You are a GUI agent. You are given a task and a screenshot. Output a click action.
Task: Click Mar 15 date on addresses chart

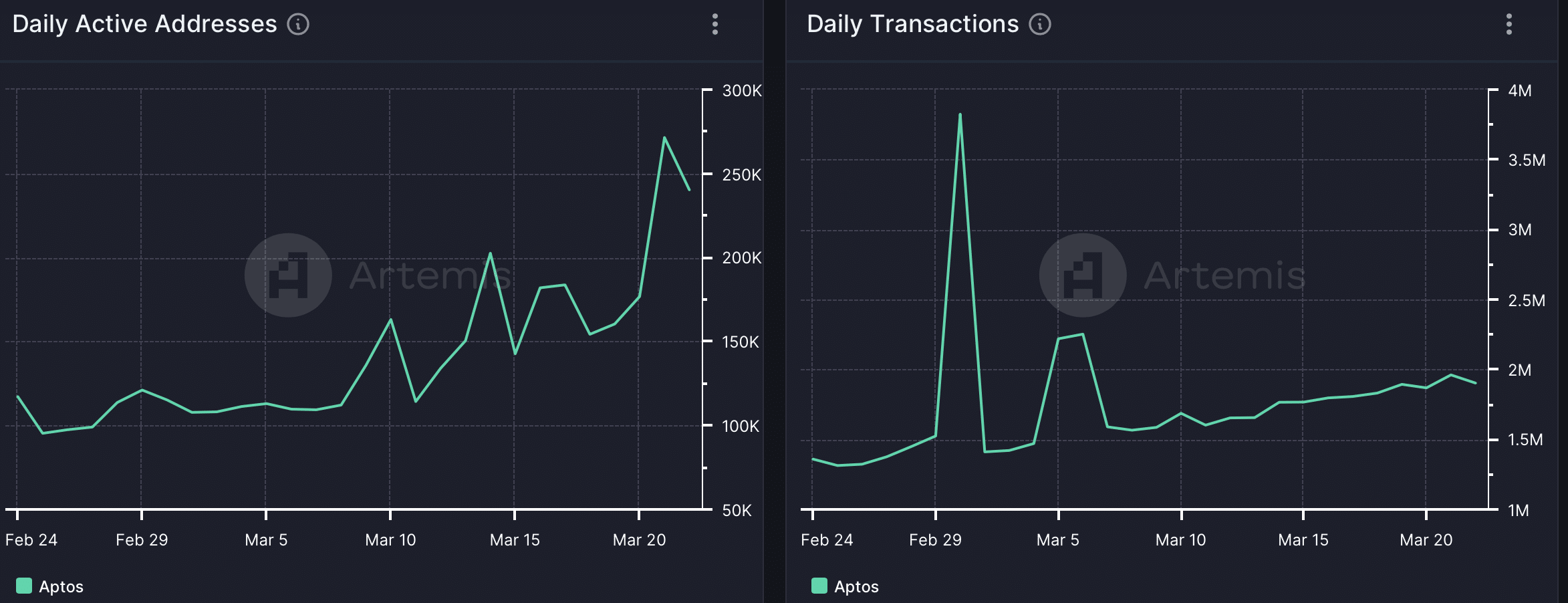tap(515, 540)
